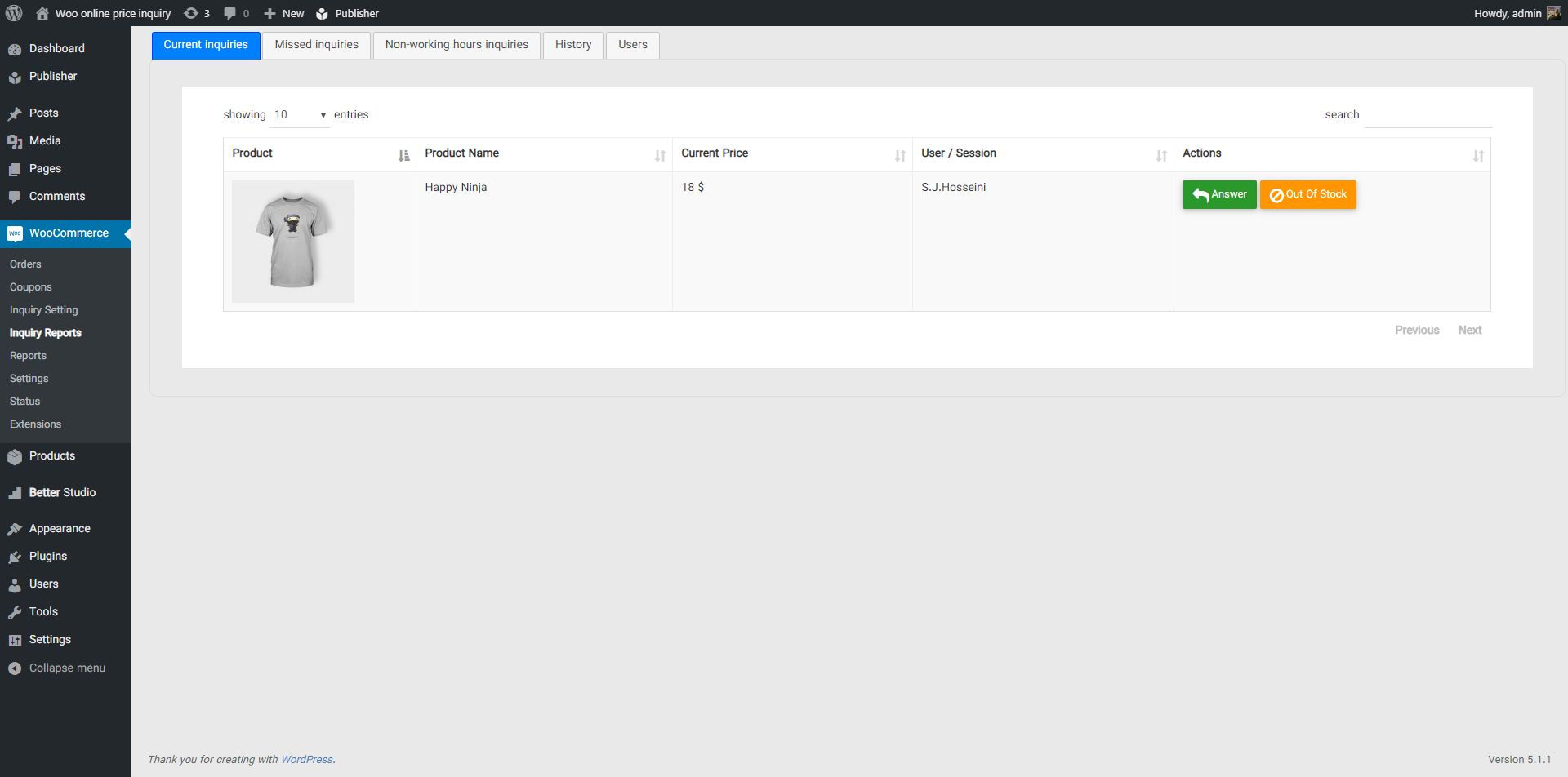
Task: Sort by Product Name column sort icon
Action: click(x=660, y=155)
